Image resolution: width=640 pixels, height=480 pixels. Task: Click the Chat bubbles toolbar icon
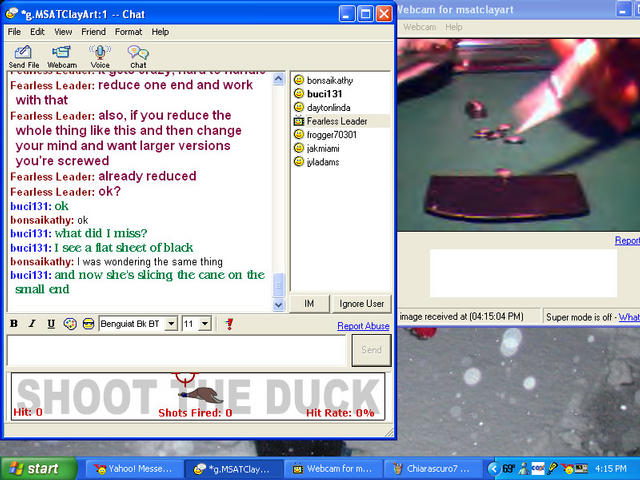pos(138,56)
